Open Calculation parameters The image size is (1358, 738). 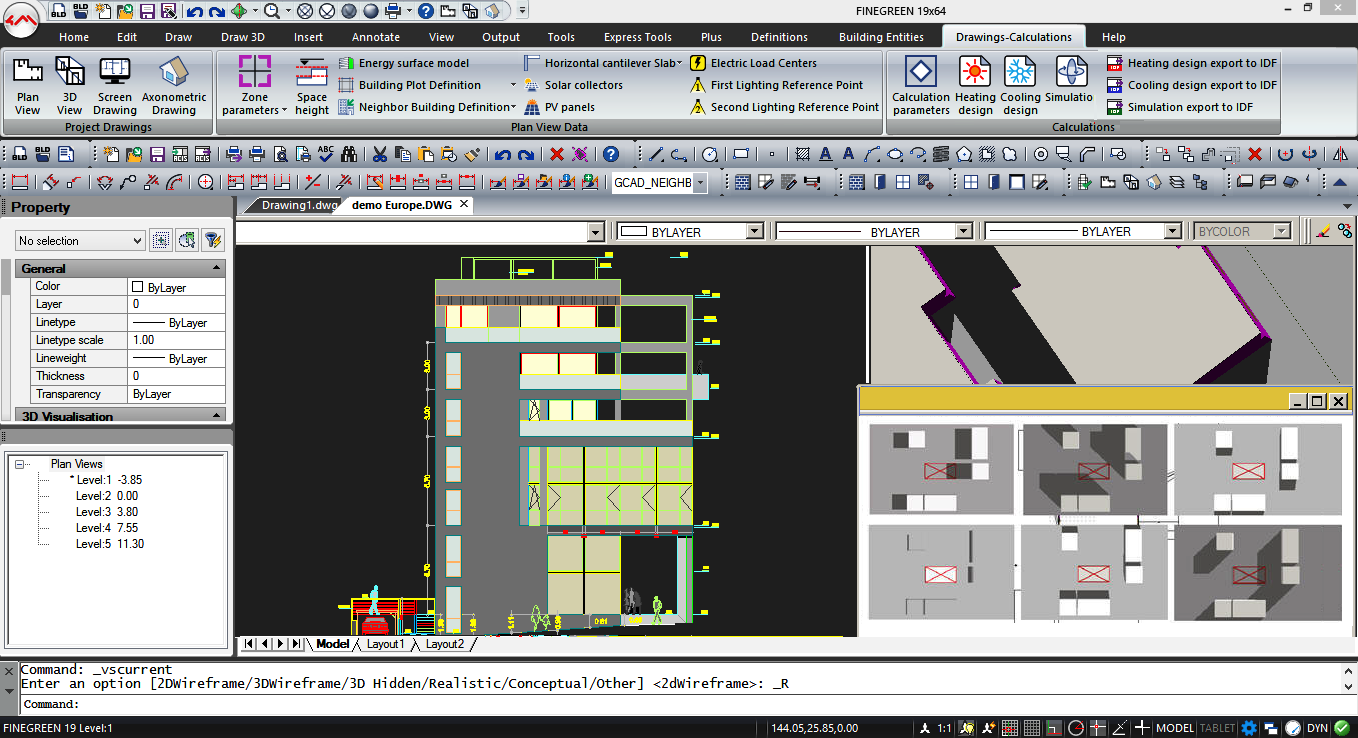click(920, 84)
